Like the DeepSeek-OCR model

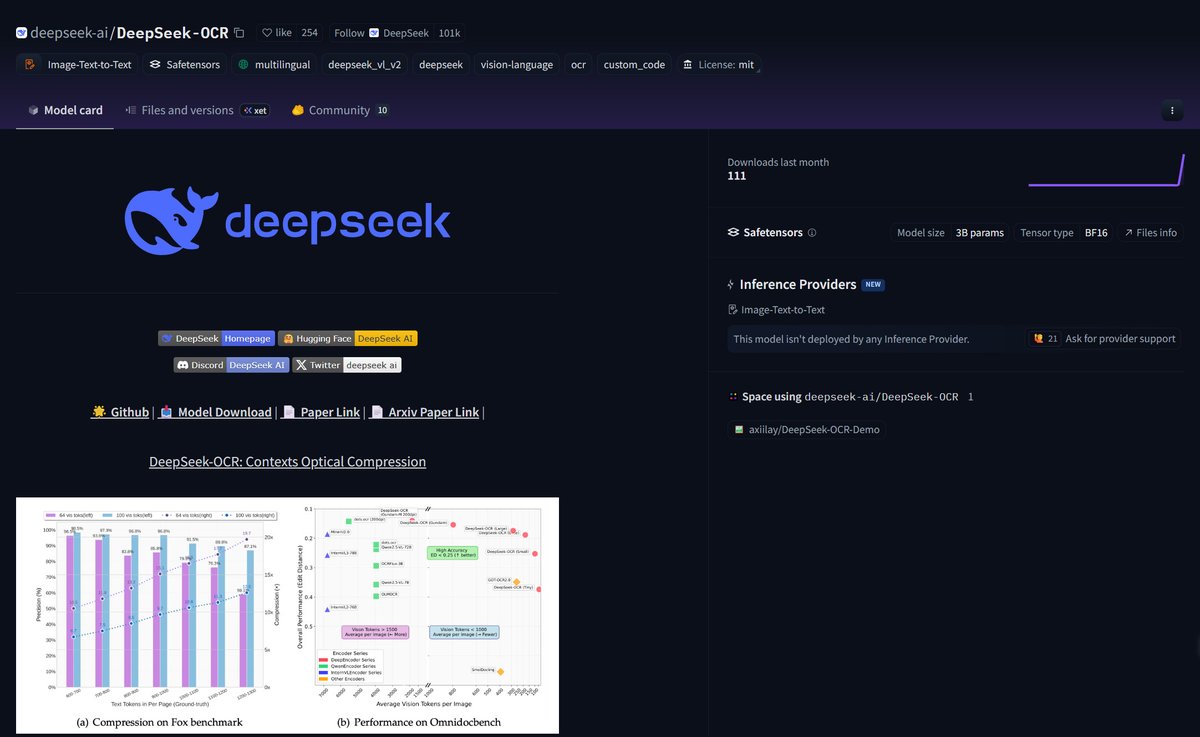(276, 33)
